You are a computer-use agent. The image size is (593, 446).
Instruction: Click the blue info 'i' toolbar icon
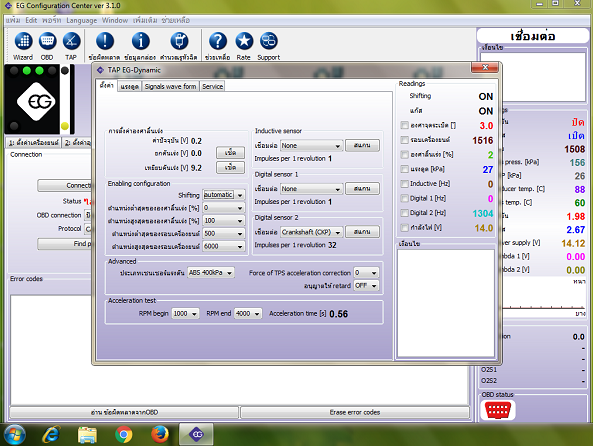point(140,41)
